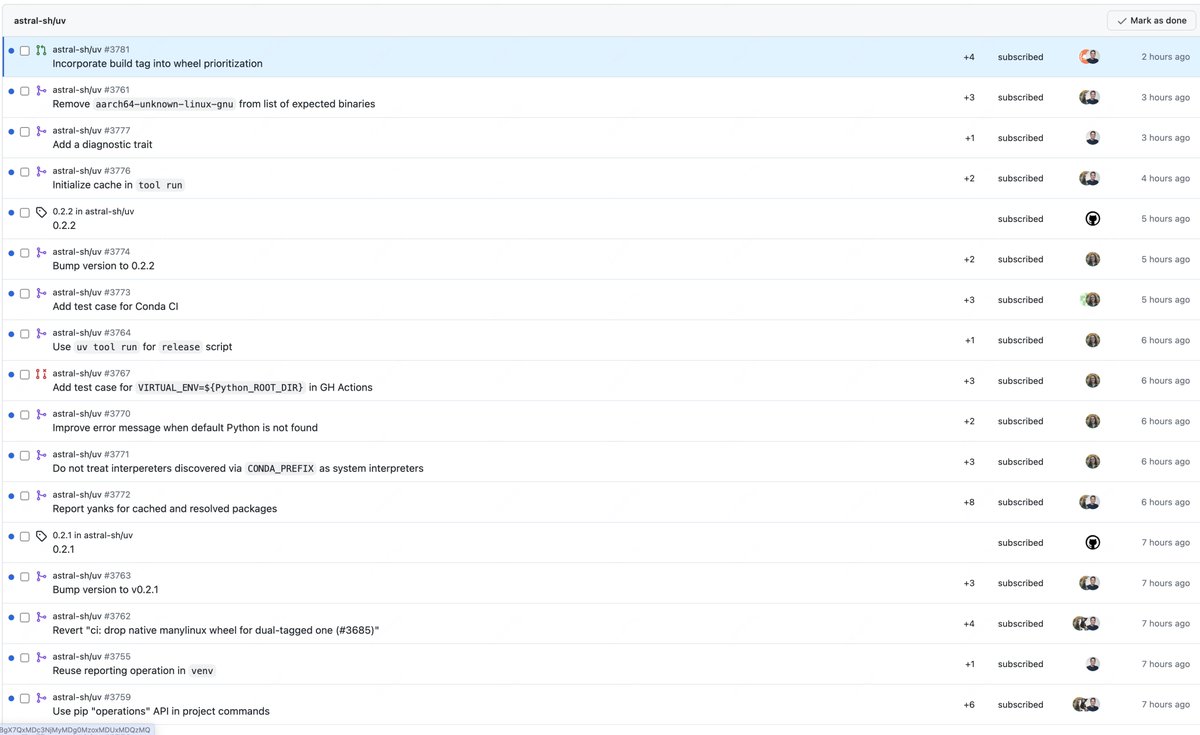Image resolution: width=1200 pixels, height=735 pixels.
Task: Click merged icon for #3772 Report yanks
Action: (41, 495)
